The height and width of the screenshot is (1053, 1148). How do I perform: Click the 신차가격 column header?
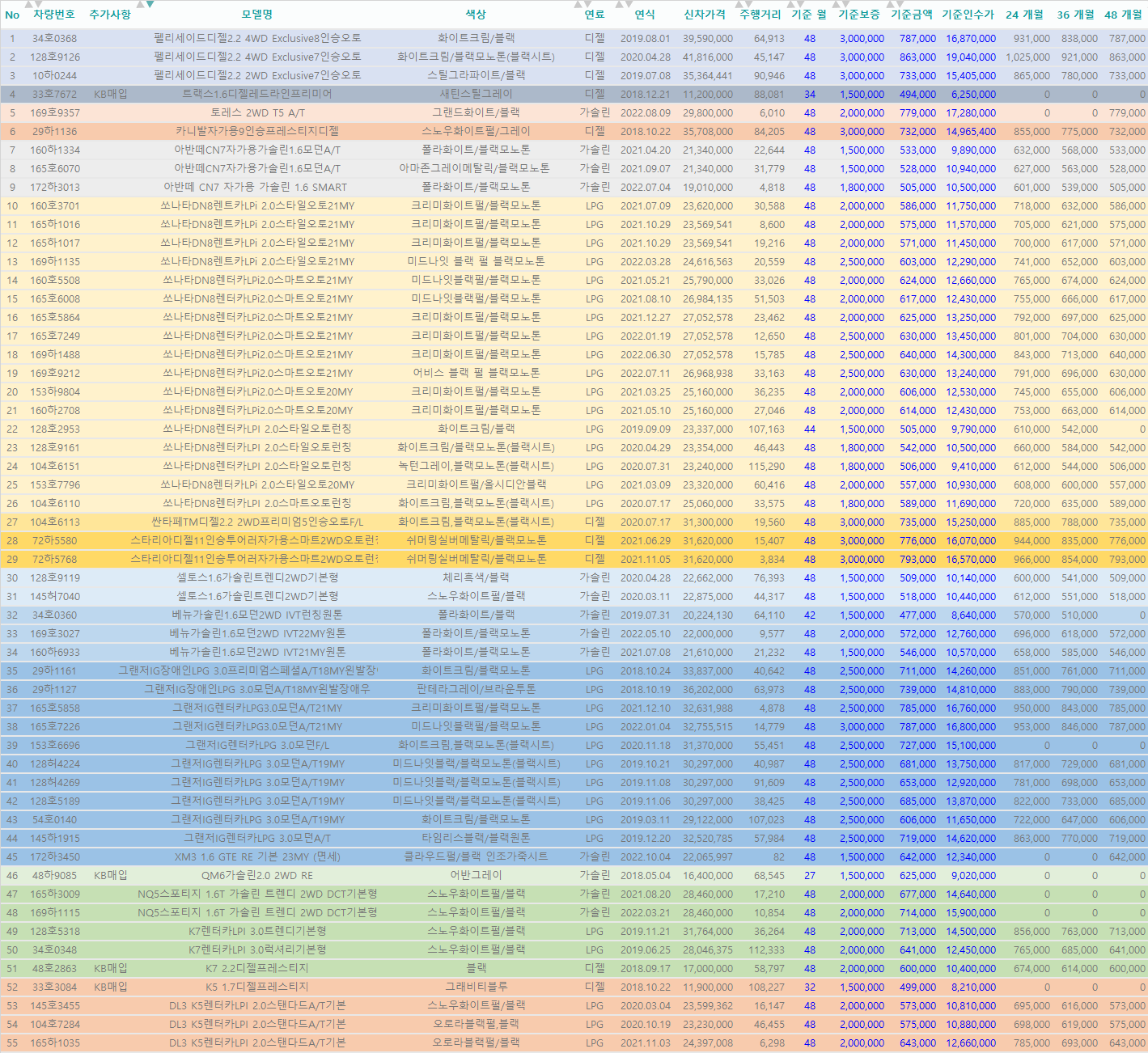(x=705, y=15)
